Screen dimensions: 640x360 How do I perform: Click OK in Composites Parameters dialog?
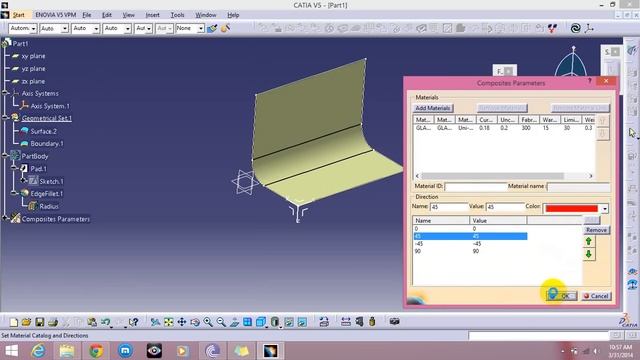[x=562, y=296]
